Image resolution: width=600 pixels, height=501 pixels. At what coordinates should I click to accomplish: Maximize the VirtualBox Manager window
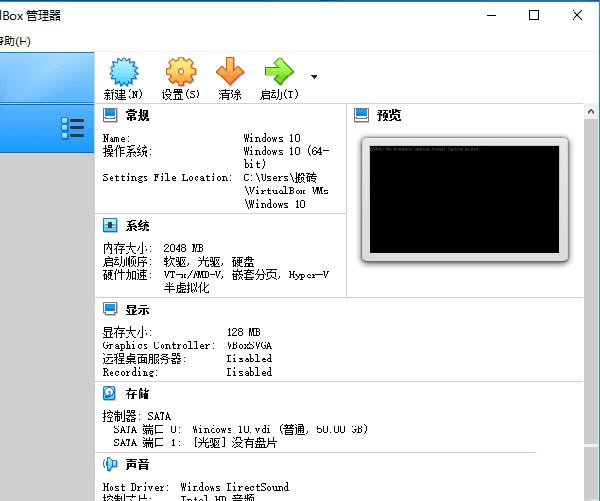pyautogui.click(x=534, y=15)
